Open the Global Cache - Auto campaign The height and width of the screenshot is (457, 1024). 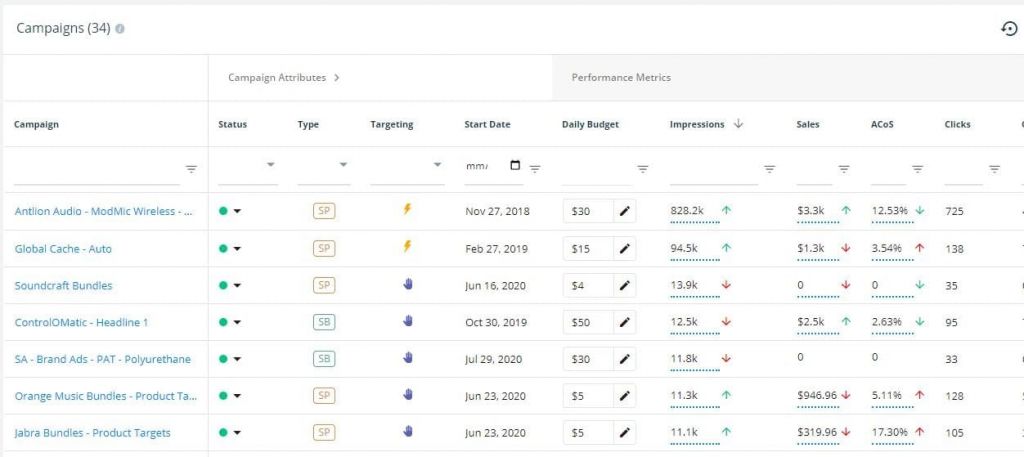63,249
